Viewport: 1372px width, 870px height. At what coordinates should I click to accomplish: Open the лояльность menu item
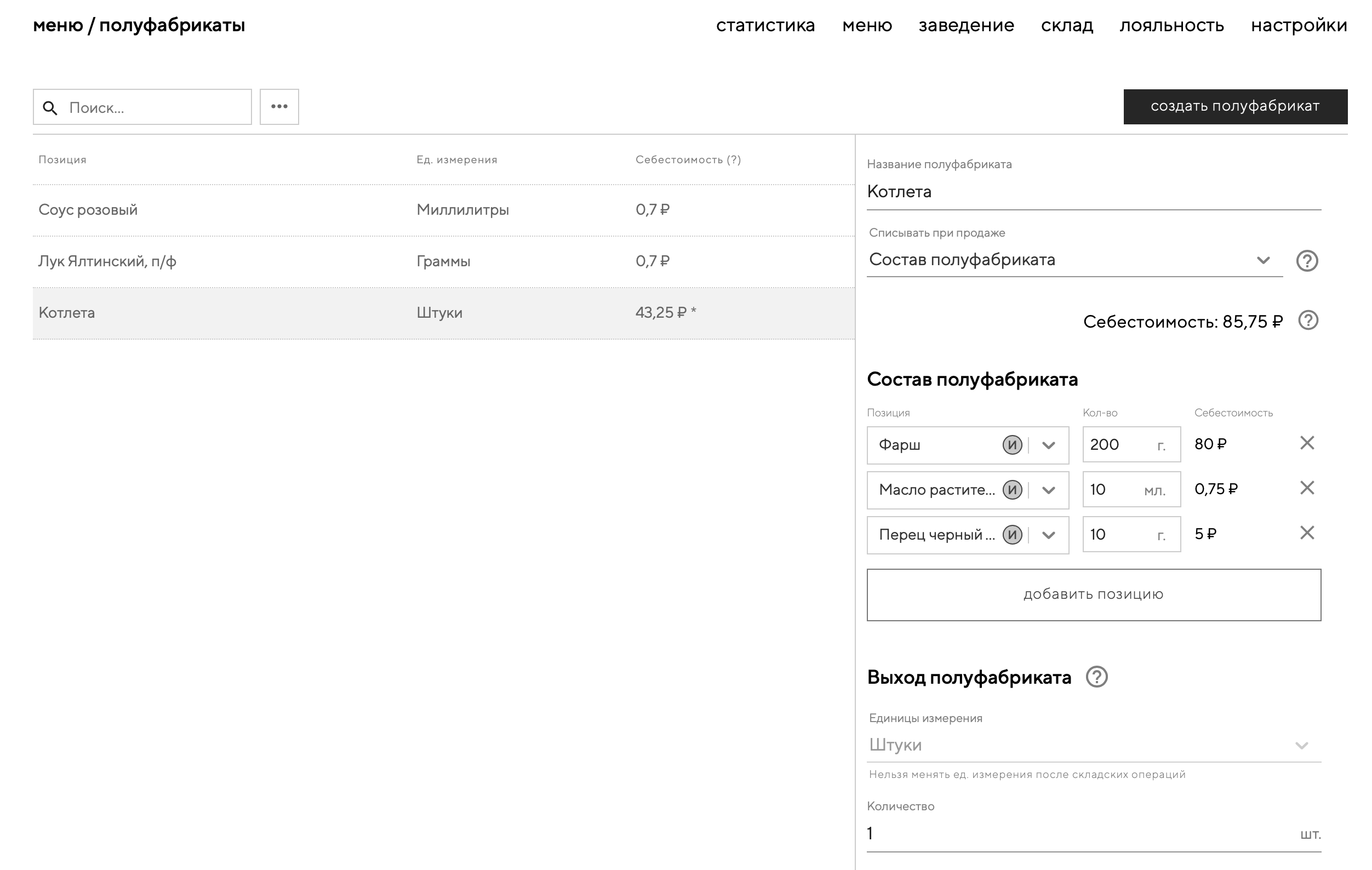point(1171,25)
